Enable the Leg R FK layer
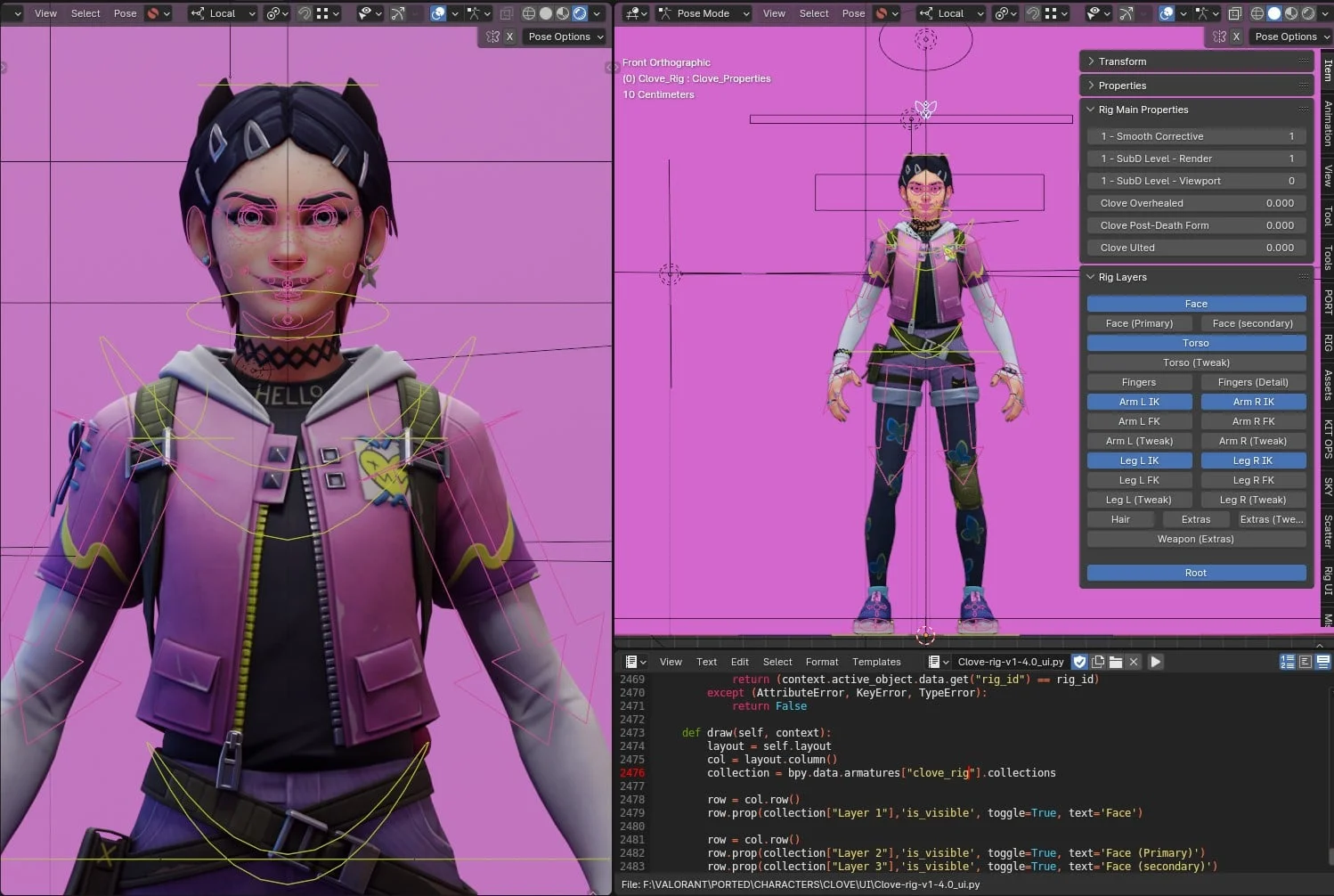The image size is (1334, 896). pos(1252,480)
